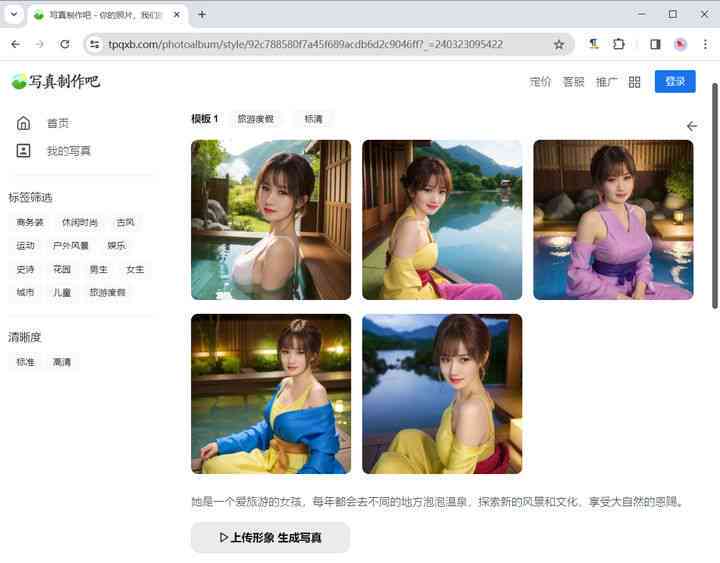The width and height of the screenshot is (720, 563).
Task: Filter by 旅游度假 tag in sidebar
Action: (107, 292)
